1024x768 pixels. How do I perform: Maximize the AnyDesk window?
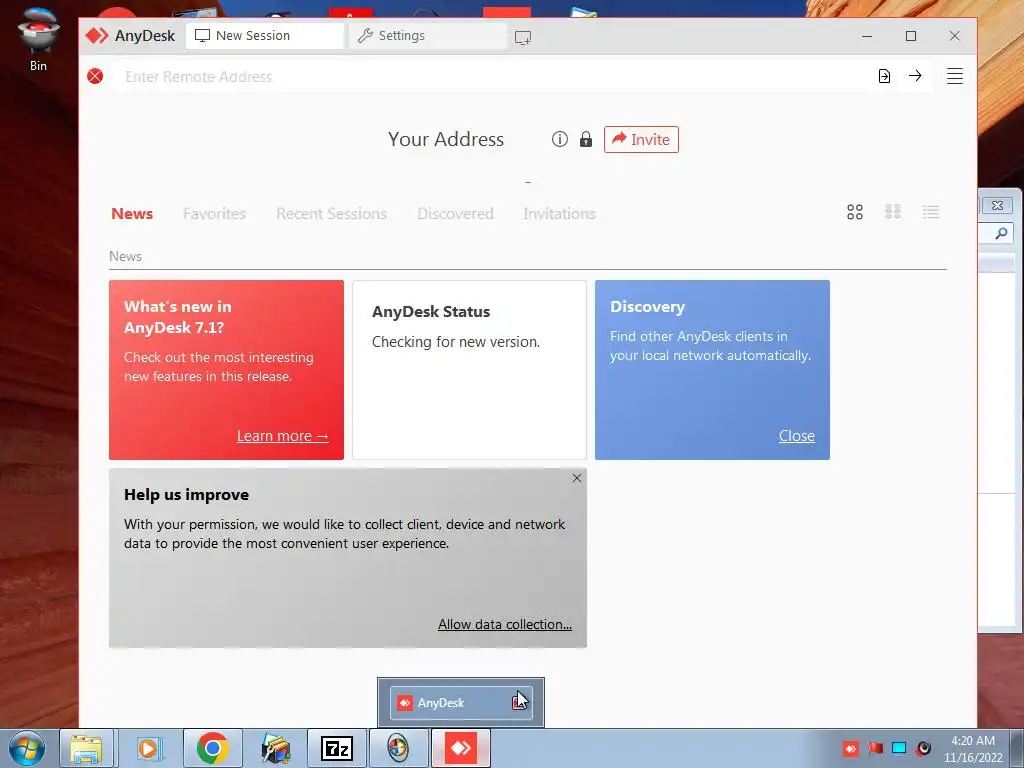point(911,37)
